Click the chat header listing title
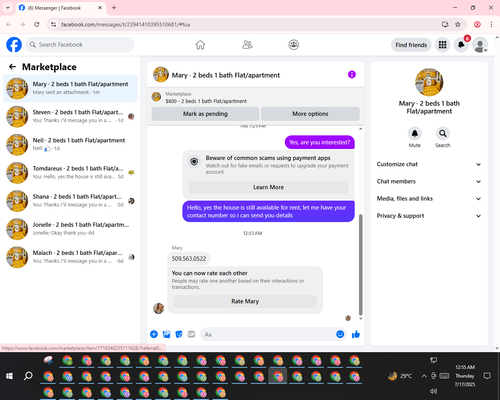Image resolution: width=500 pixels, height=400 pixels. (226, 75)
